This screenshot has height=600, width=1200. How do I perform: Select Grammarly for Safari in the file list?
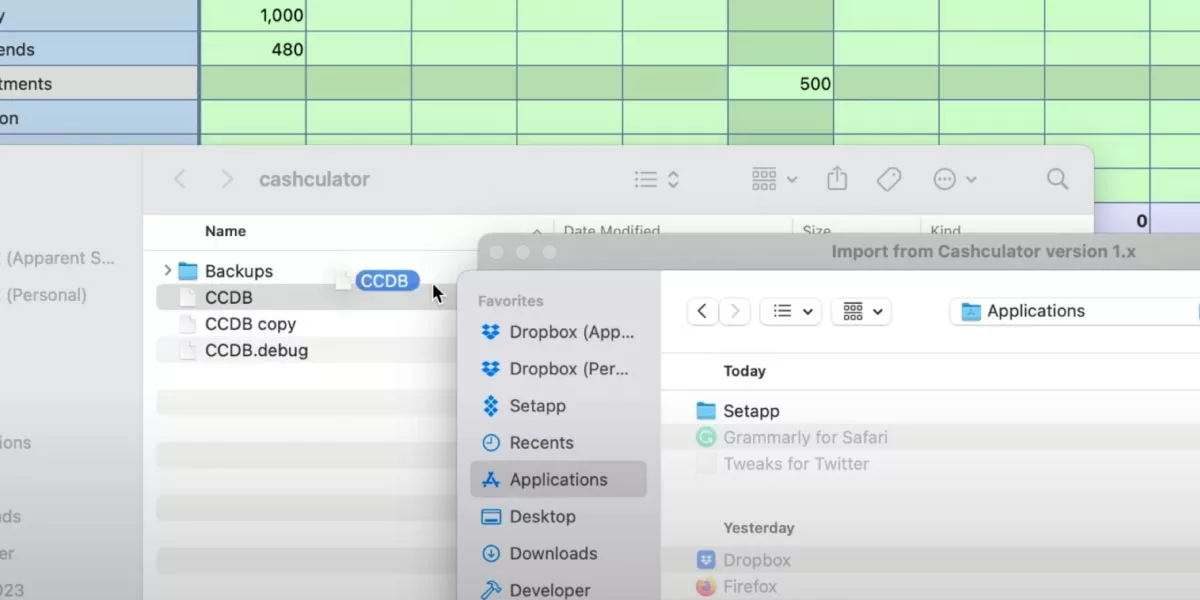[x=791, y=437]
